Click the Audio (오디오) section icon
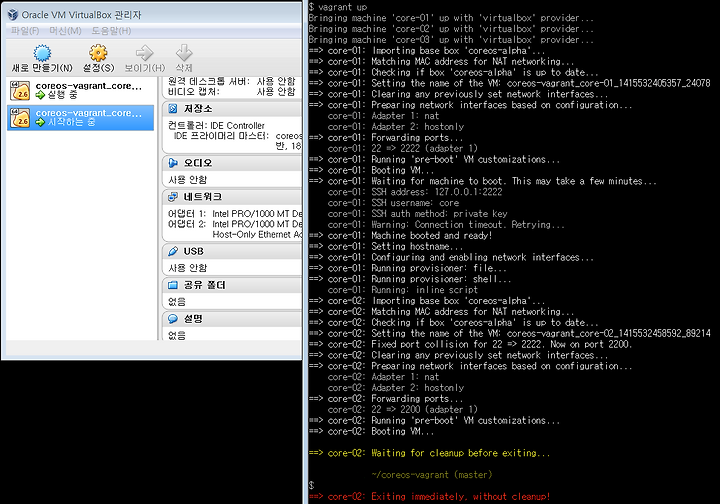 [x=173, y=163]
